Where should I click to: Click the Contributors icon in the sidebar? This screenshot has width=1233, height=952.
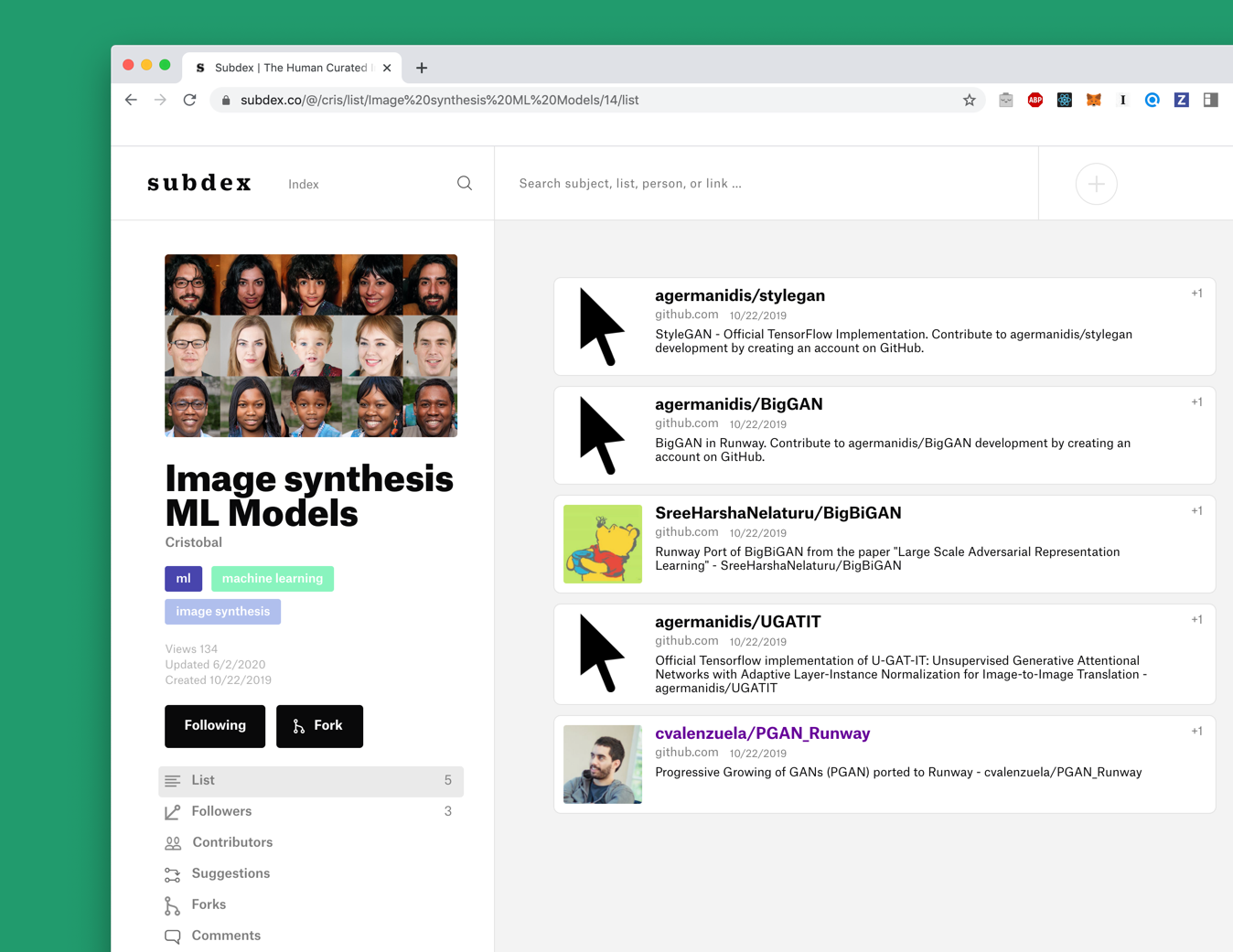pyautogui.click(x=172, y=842)
